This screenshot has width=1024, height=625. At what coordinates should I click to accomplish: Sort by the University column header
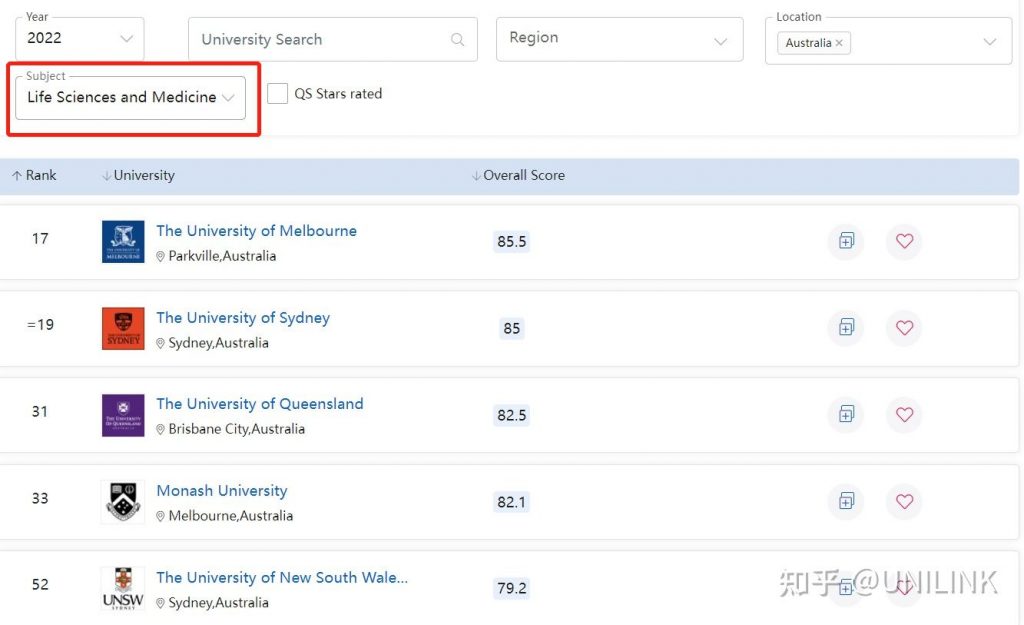[138, 175]
